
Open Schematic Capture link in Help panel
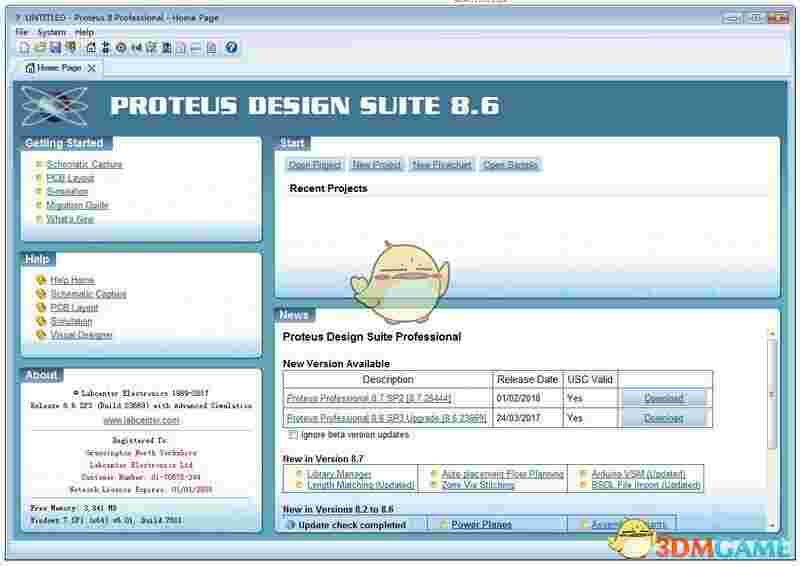(88, 294)
